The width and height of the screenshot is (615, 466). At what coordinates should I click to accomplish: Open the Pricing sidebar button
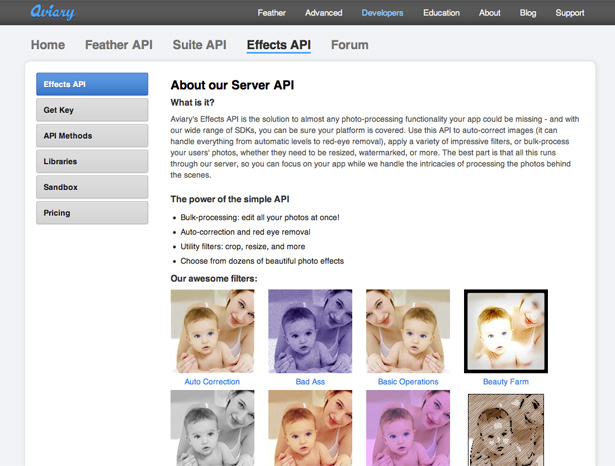(x=92, y=213)
